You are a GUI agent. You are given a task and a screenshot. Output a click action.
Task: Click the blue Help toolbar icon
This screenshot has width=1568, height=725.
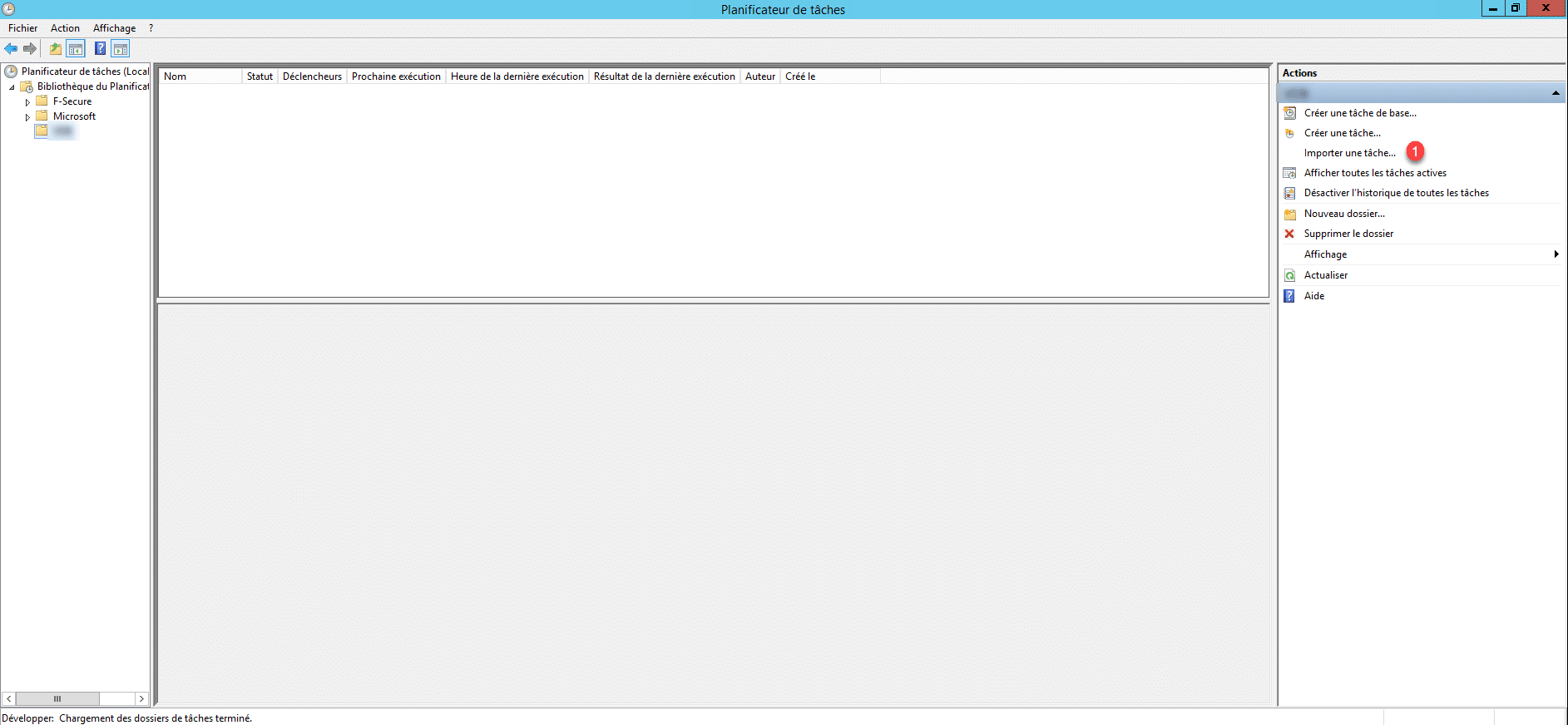[100, 49]
